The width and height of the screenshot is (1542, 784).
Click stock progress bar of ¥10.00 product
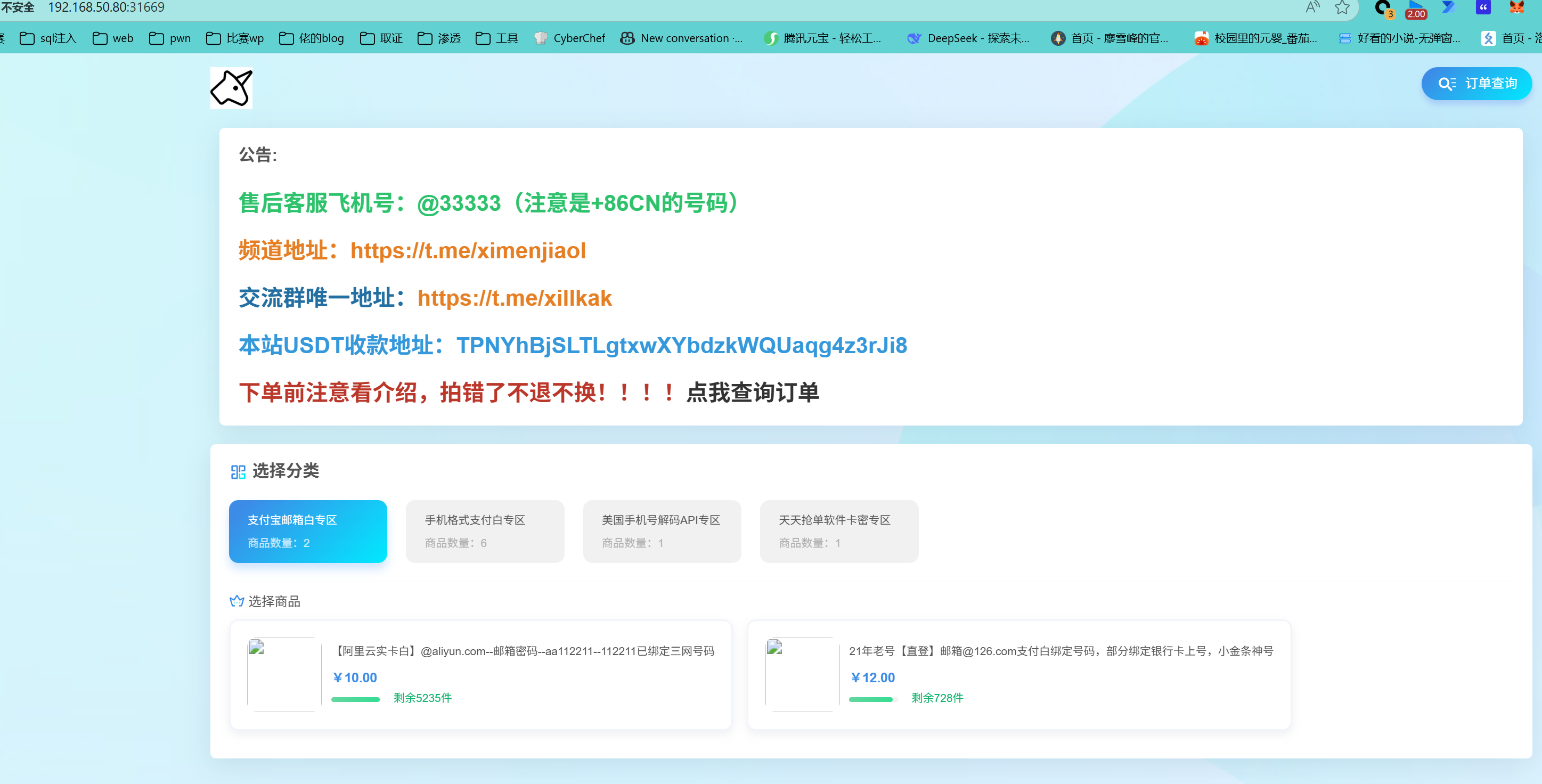click(x=356, y=699)
